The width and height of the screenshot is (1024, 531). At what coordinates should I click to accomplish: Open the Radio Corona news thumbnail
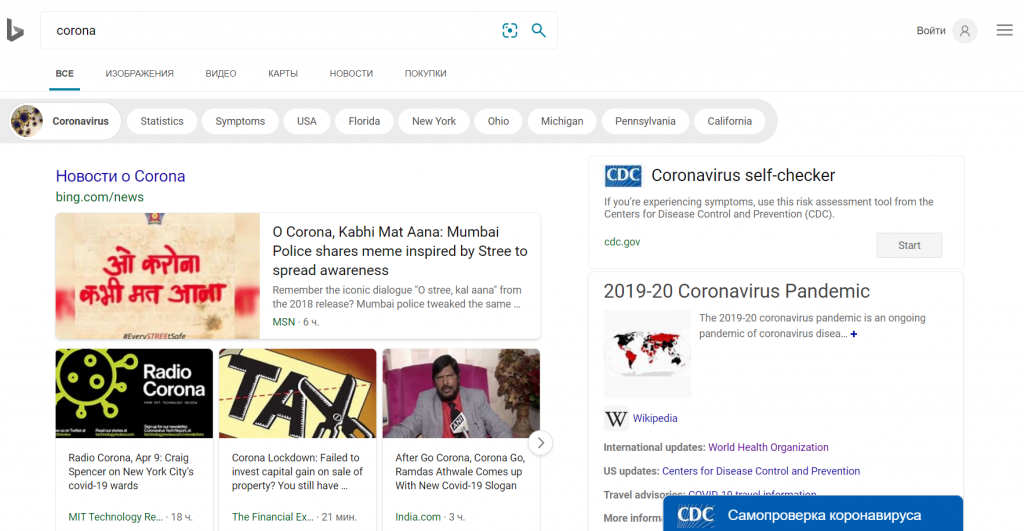[134, 393]
